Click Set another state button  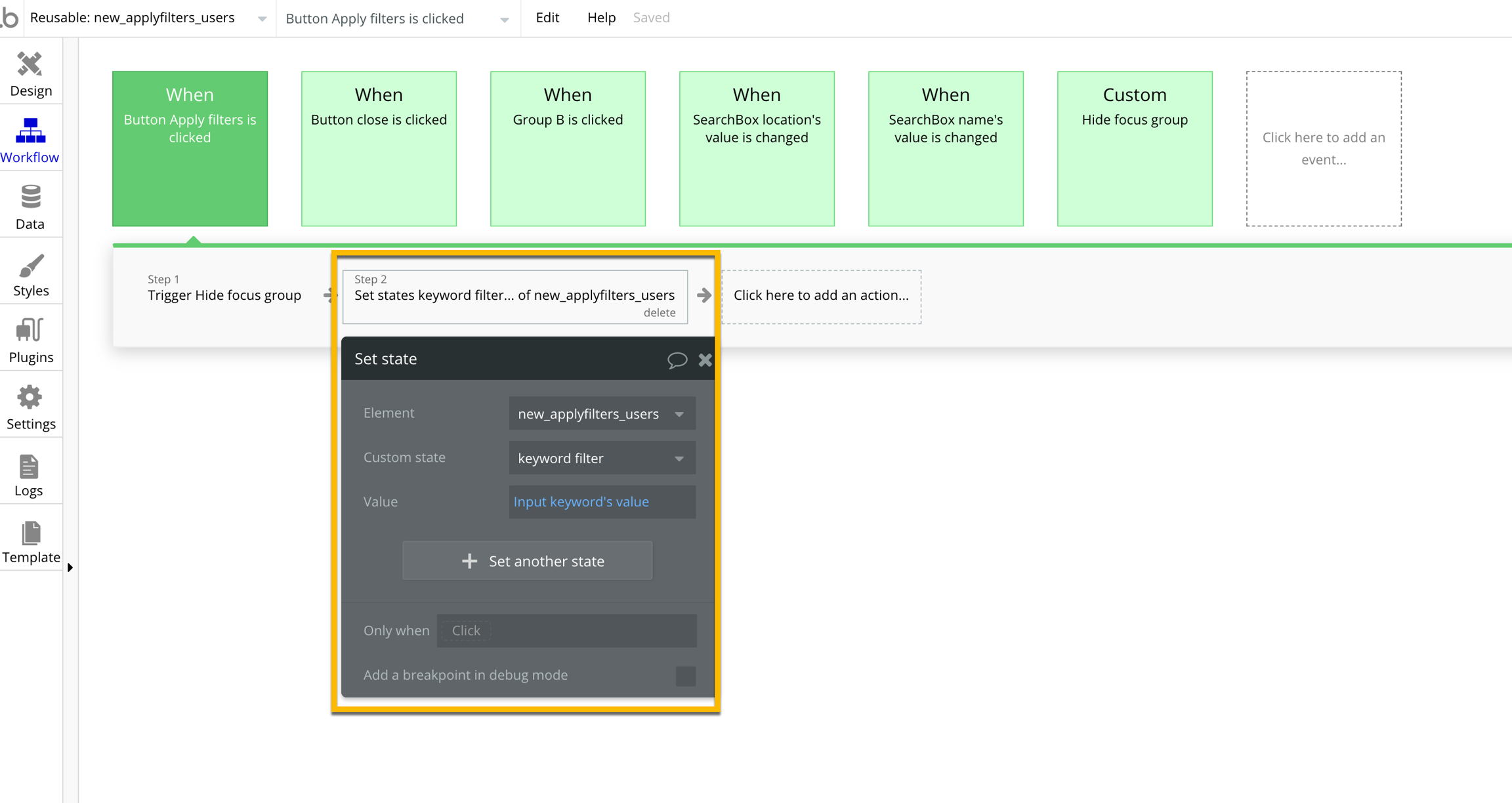coord(527,561)
